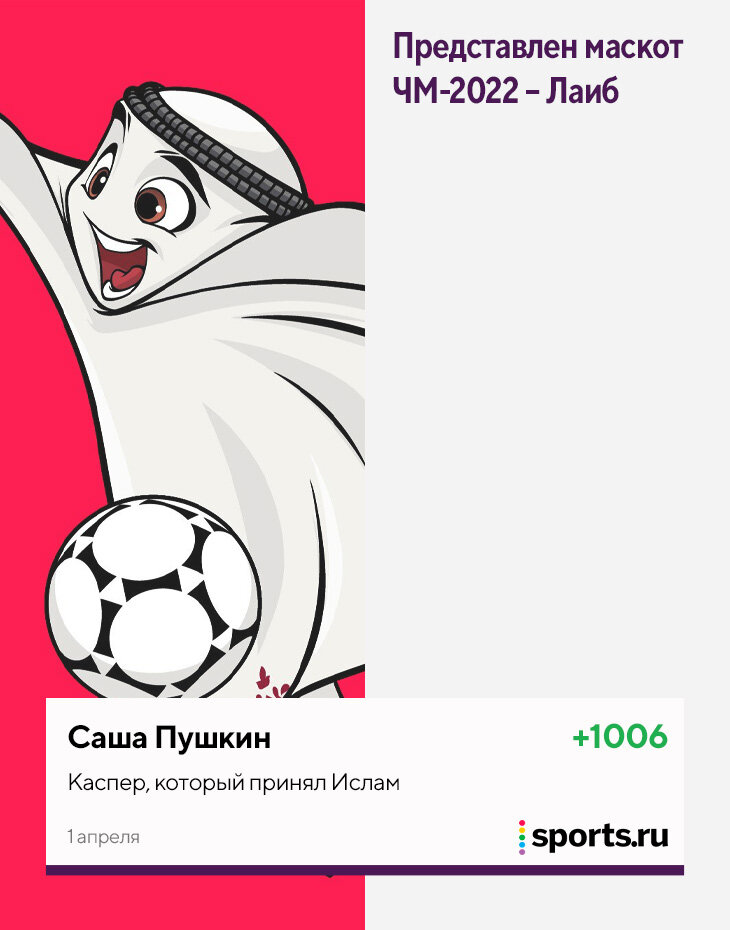Viewport: 730px width, 930px height.
Task: Click the soccer ball illustration
Action: coord(153,597)
